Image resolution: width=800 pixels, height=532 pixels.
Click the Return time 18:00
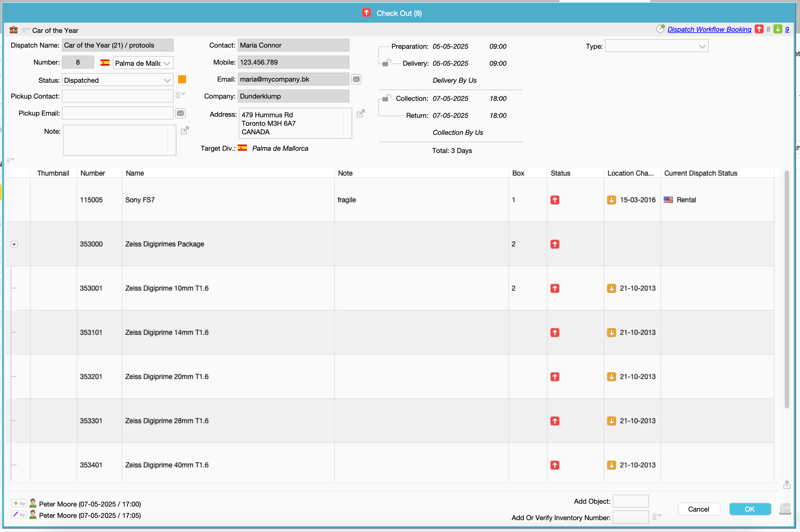coord(498,115)
